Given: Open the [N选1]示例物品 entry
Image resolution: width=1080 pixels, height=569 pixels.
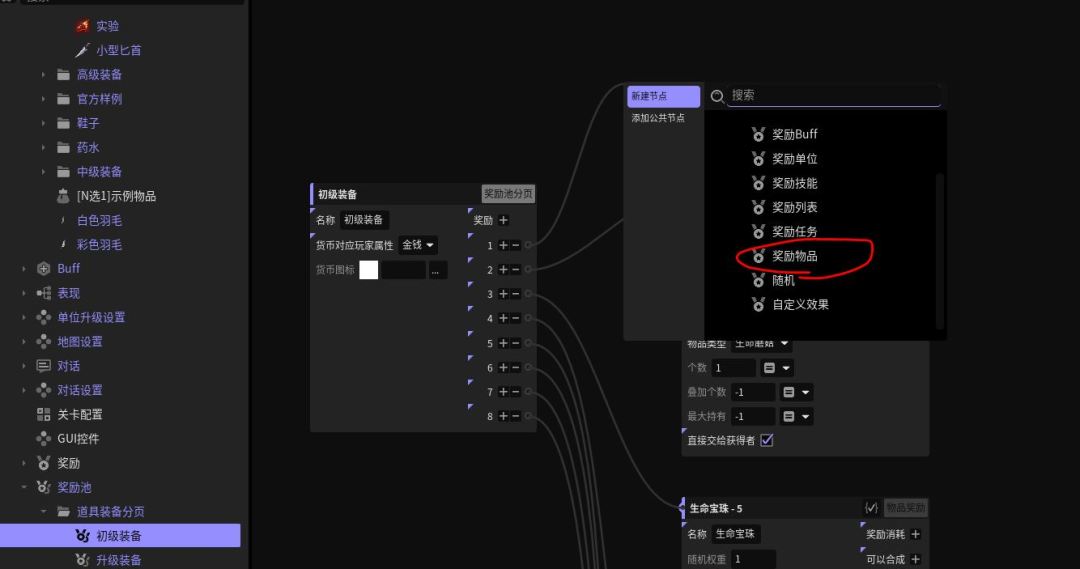Looking at the screenshot, I should pos(116,196).
